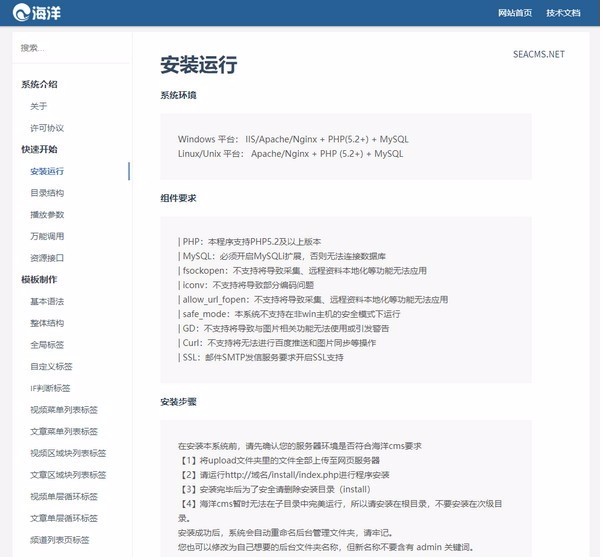
Task: Open the 基本语法 sidebar item
Action: click(x=47, y=302)
